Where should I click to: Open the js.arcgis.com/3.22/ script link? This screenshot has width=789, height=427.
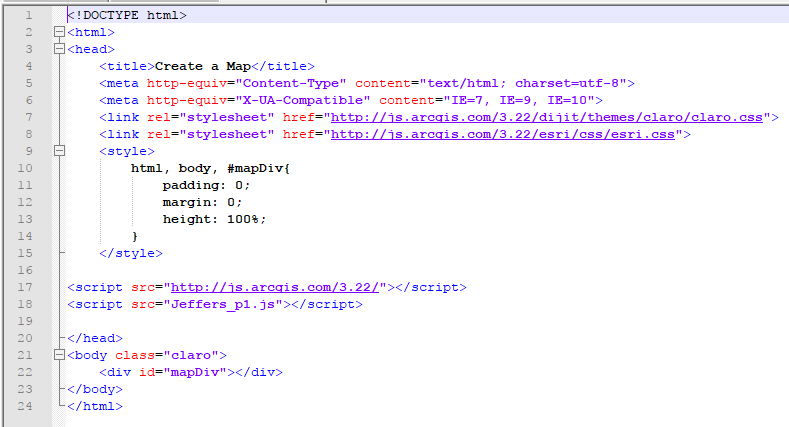[x=275, y=287]
